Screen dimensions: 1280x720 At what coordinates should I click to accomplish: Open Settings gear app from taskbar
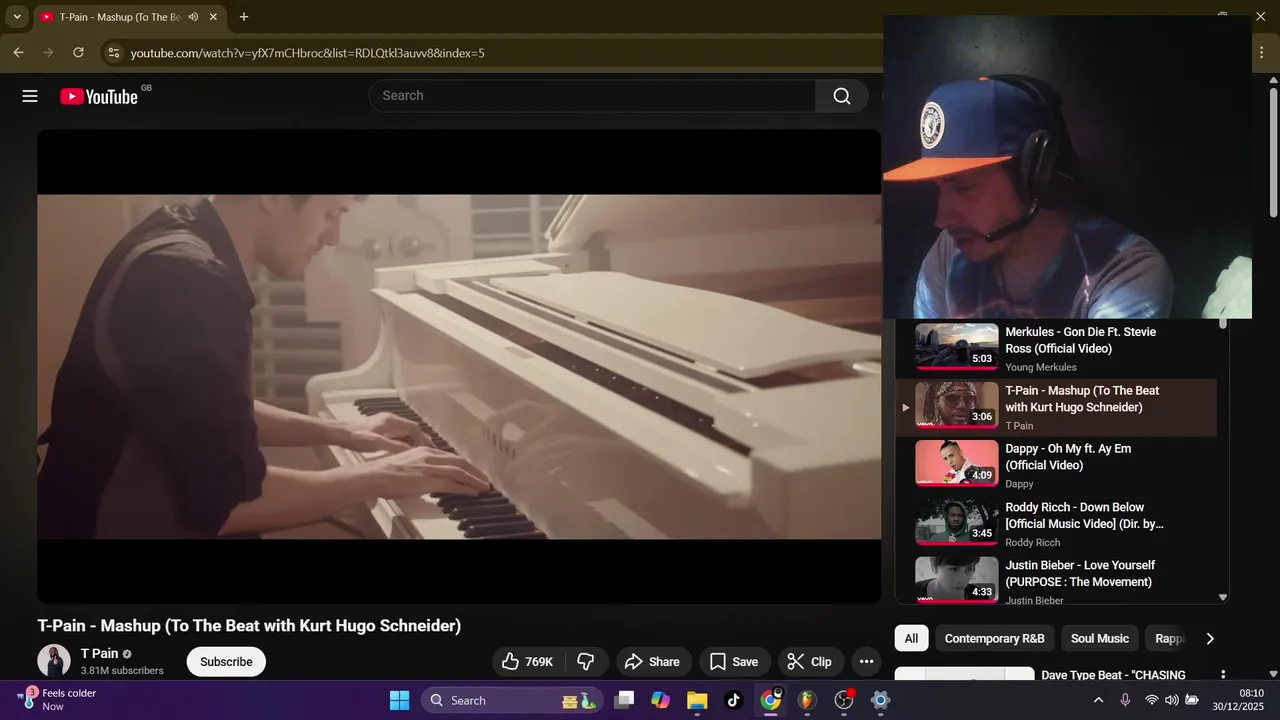click(x=880, y=700)
